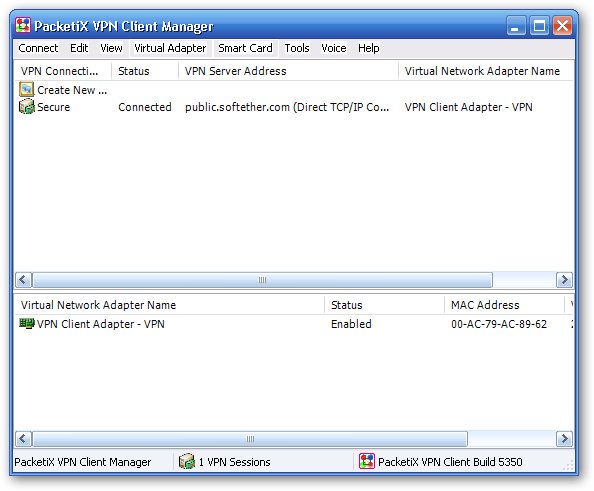Click right arrow of upper horizontal scrollbar
Viewport: 594px width, 491px height.
(564, 280)
